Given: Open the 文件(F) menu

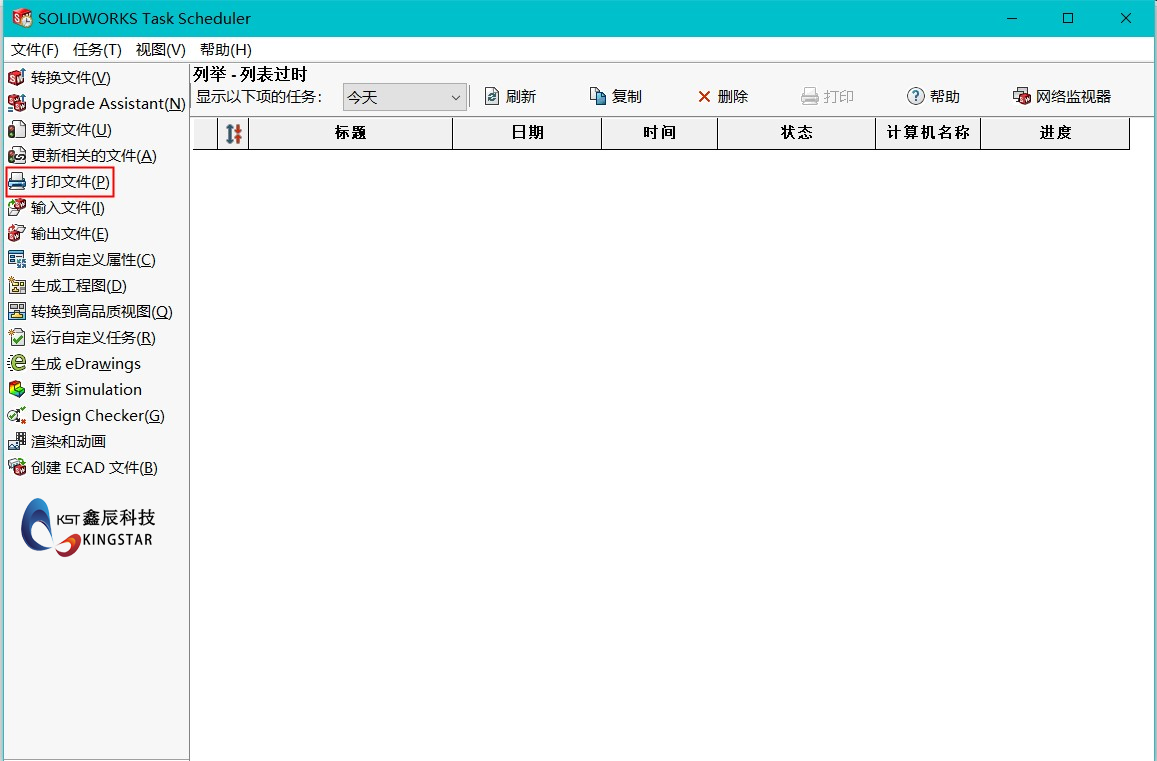Looking at the screenshot, I should 35,50.
